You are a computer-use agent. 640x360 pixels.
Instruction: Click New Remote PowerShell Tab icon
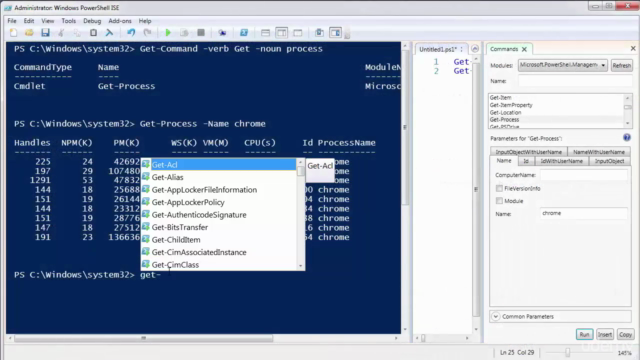coord(222,33)
